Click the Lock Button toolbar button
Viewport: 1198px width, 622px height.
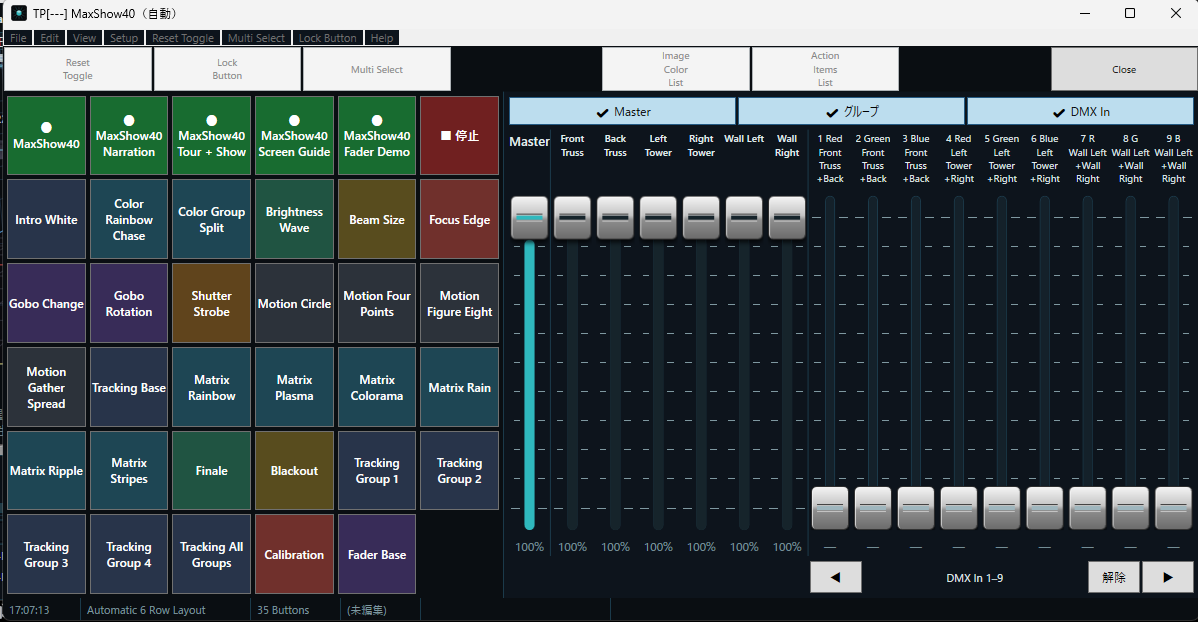pos(227,70)
